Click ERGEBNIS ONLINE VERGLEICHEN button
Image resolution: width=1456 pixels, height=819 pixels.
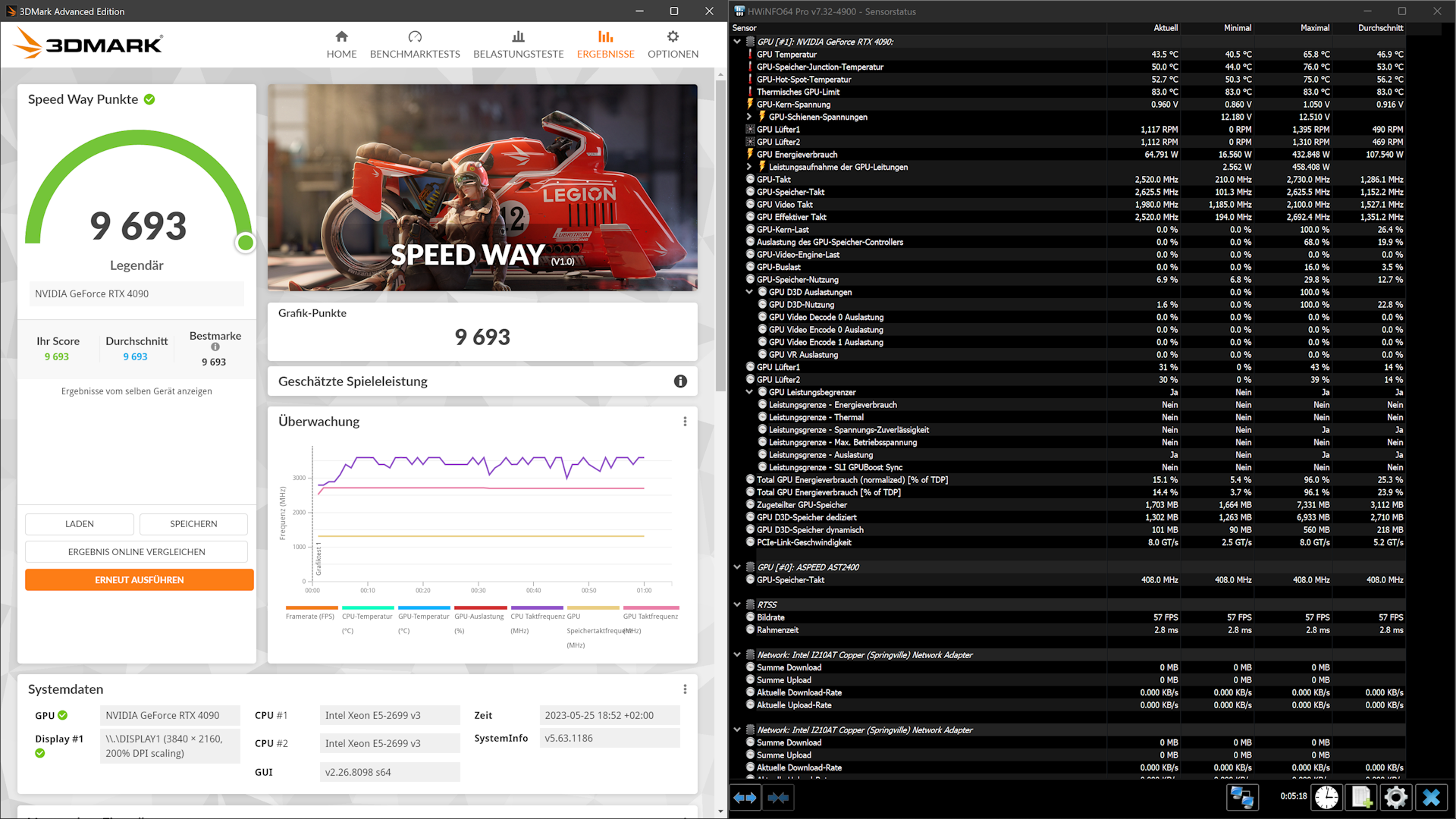click(136, 552)
